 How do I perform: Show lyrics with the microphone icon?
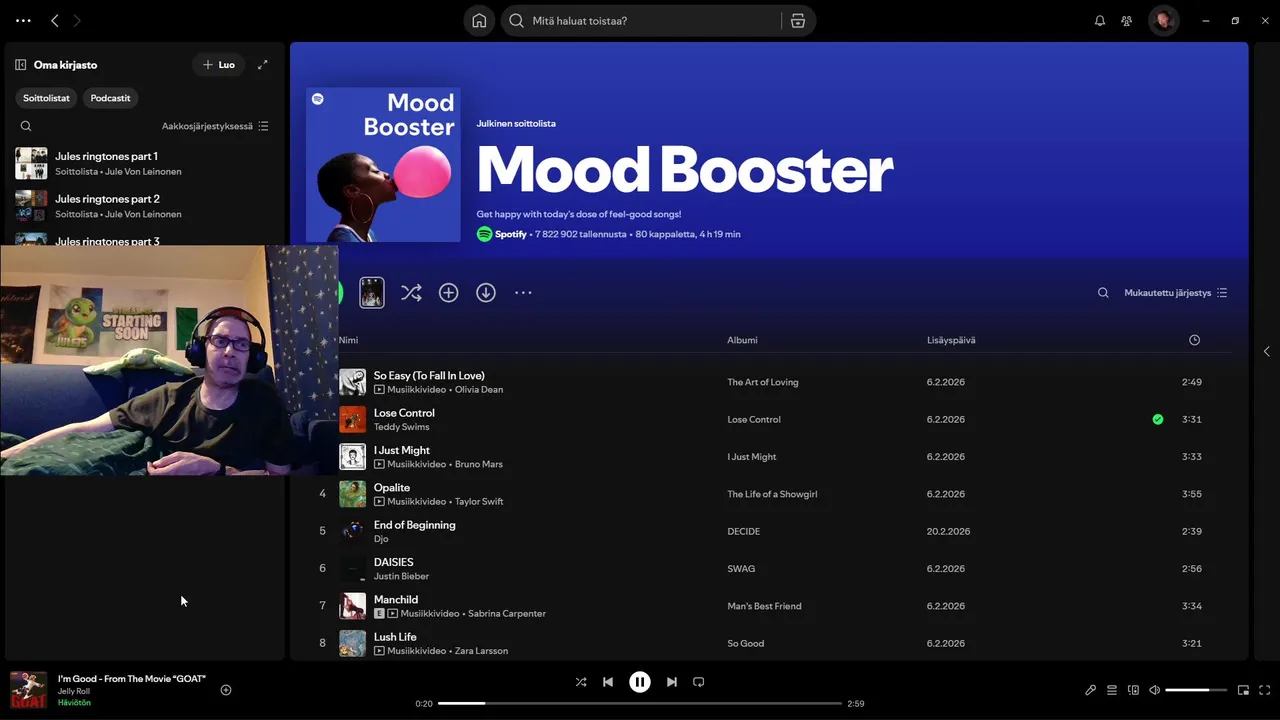click(x=1091, y=690)
